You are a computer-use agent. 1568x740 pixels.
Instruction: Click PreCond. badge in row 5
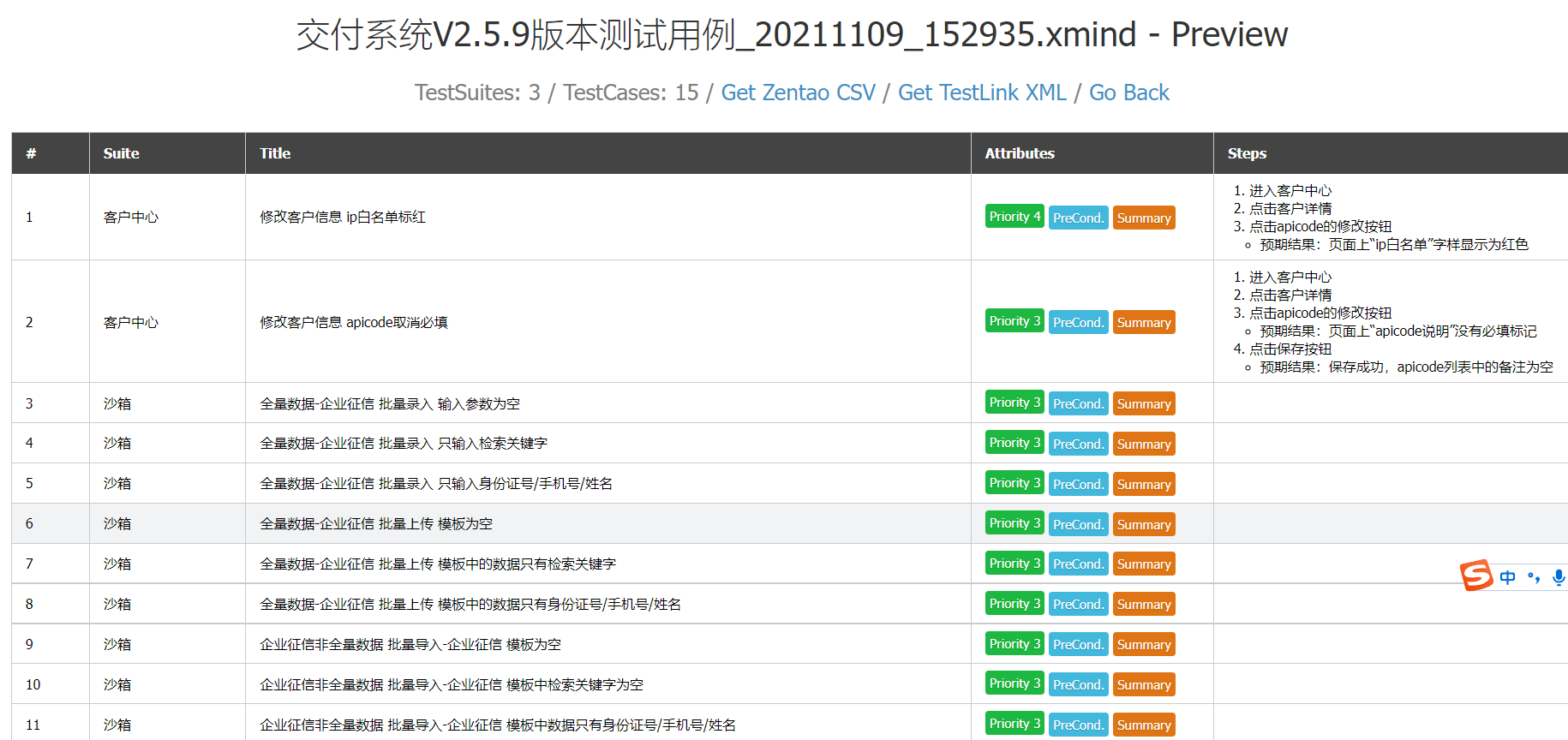(1079, 484)
